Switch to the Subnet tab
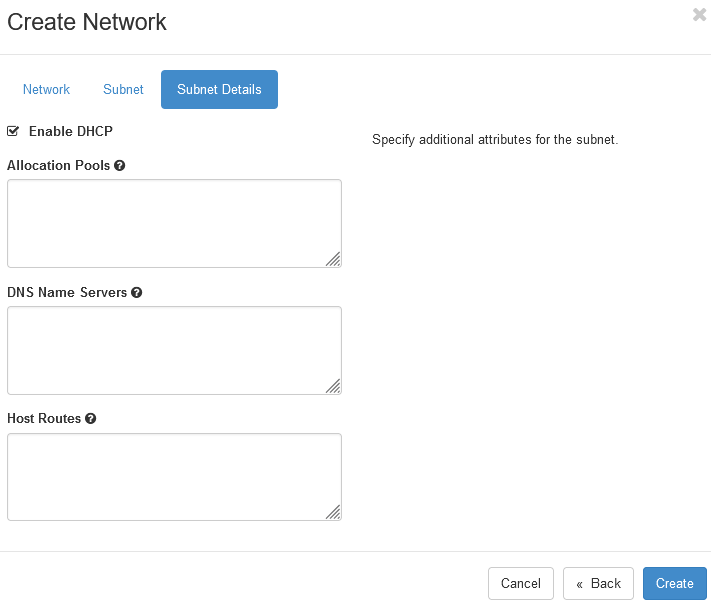This screenshot has width=711, height=608. point(123,89)
